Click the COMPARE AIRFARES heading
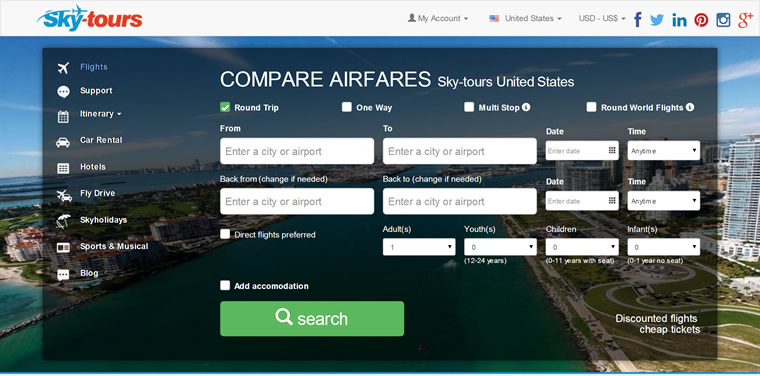Screen dimensions: 760x376 pyautogui.click(x=325, y=79)
